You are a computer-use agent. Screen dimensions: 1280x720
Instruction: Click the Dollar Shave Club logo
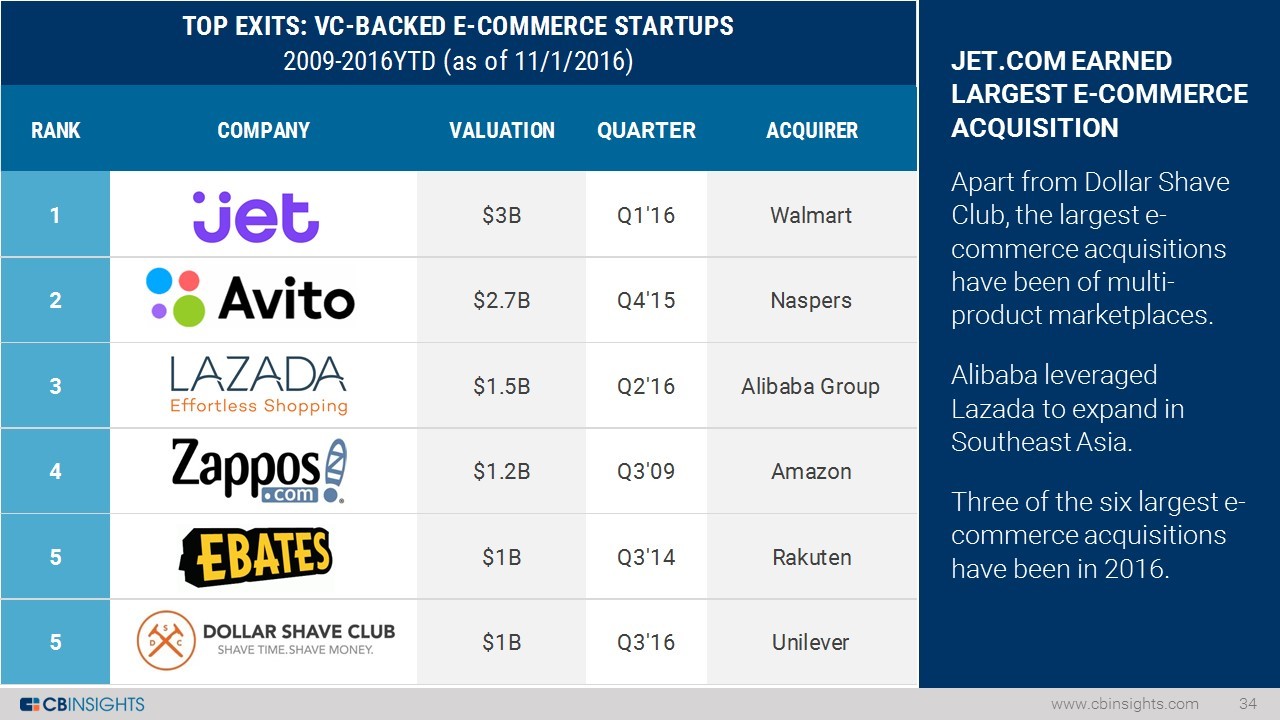[x=266, y=641]
